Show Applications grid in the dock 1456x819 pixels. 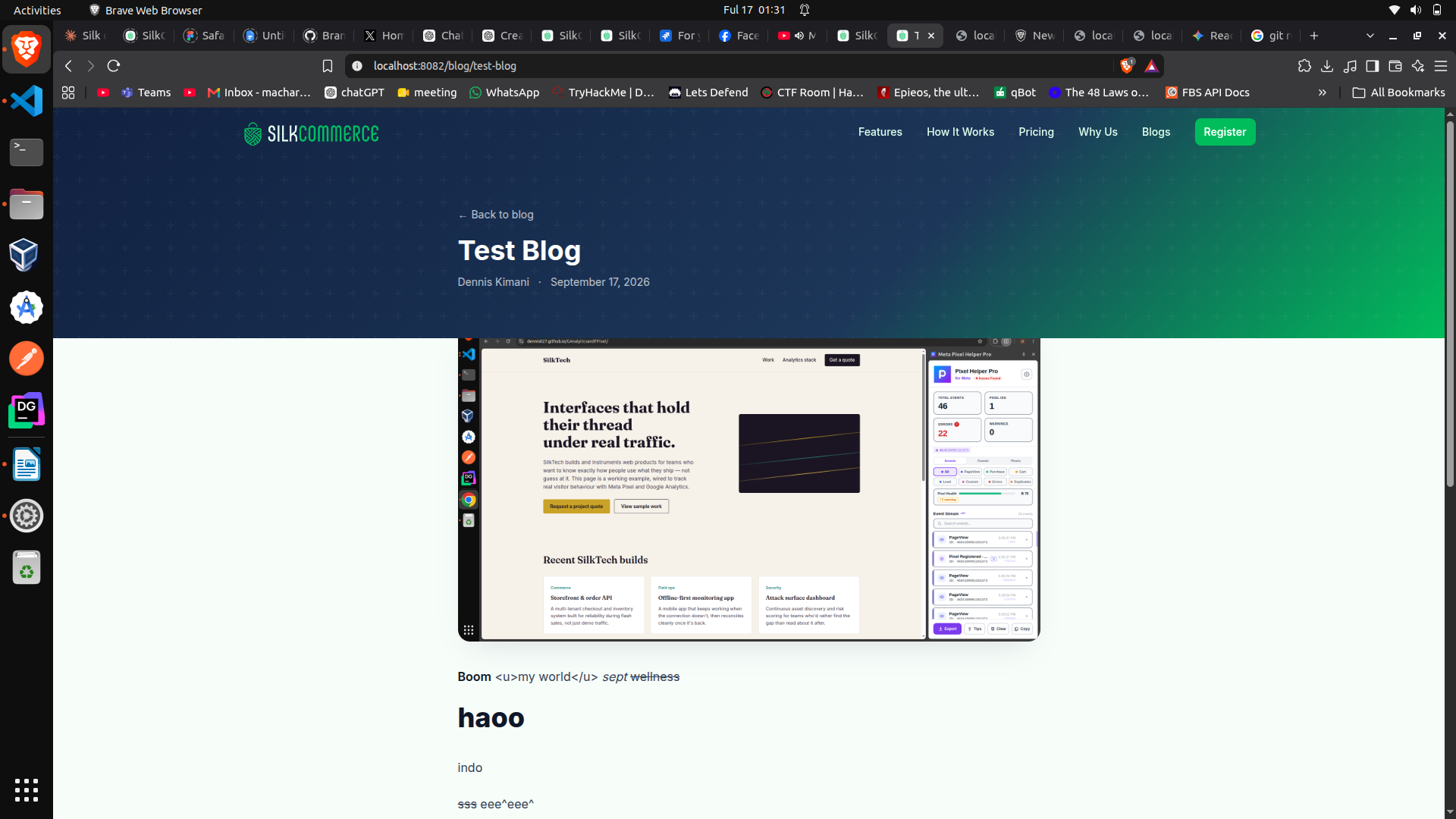[27, 789]
